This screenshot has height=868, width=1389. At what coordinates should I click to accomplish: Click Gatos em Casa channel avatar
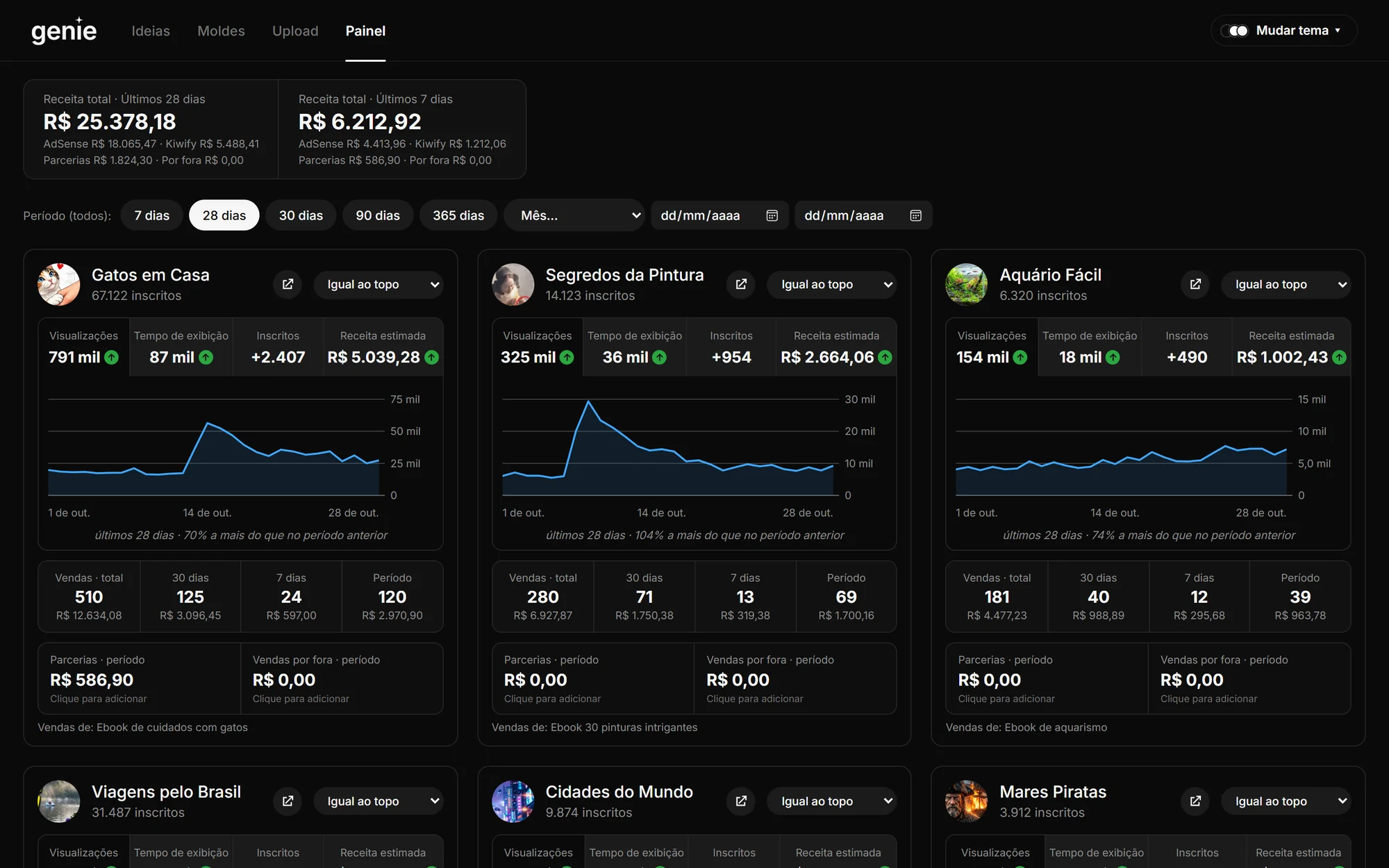pos(59,284)
